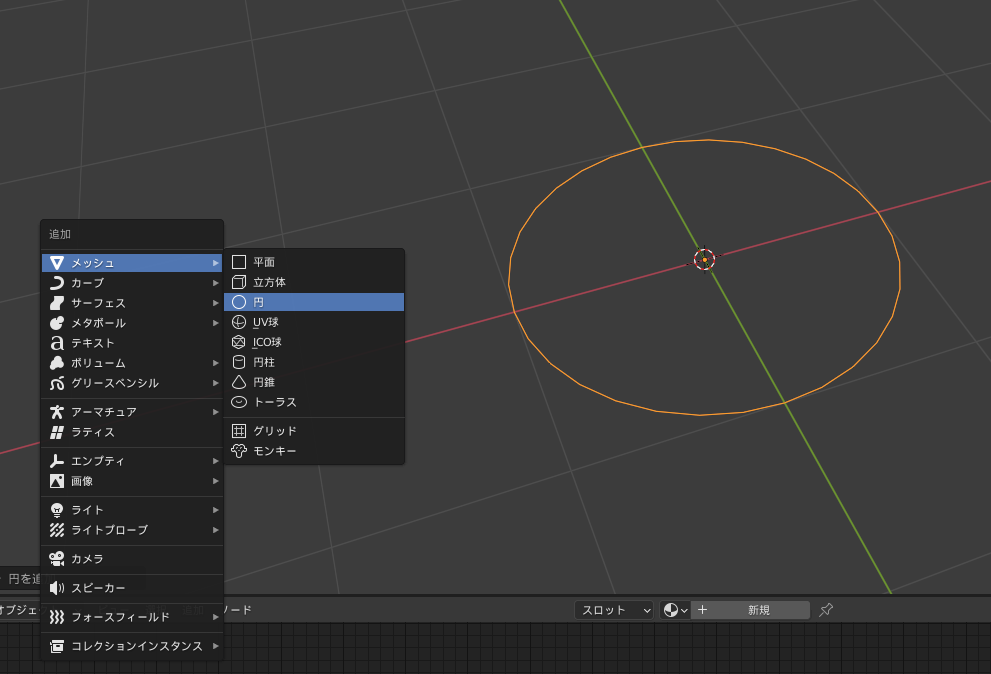991x674 pixels.
Task: Click the metaball icon beside メタボール
Action: click(x=57, y=323)
